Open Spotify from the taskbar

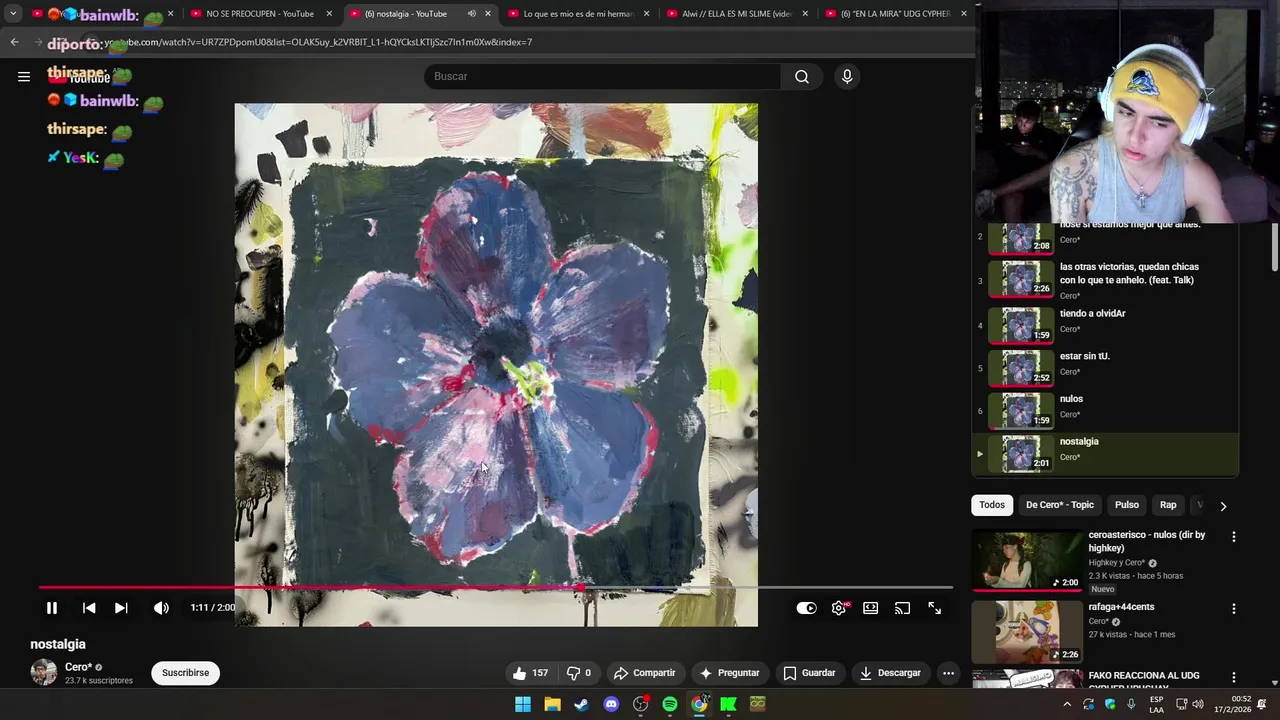[x=670, y=704]
